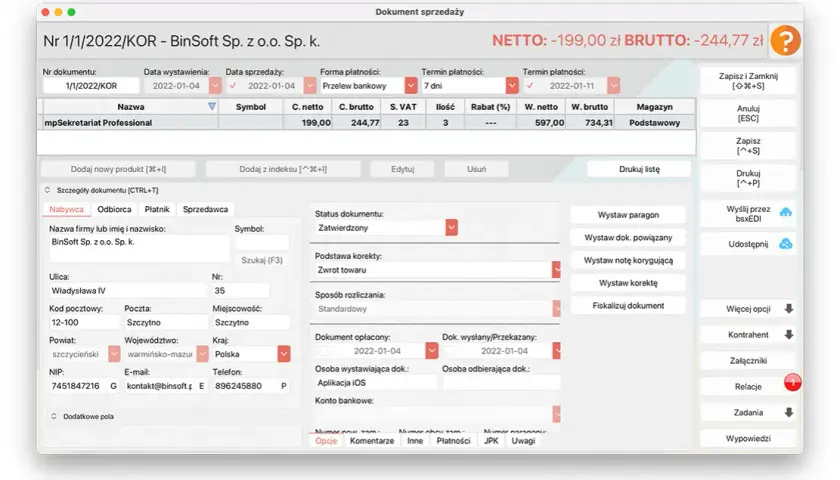This screenshot has height=480, width=840.
Task: Toggle the Data sprzedaży checkmark
Action: pyautogui.click(x=232, y=86)
